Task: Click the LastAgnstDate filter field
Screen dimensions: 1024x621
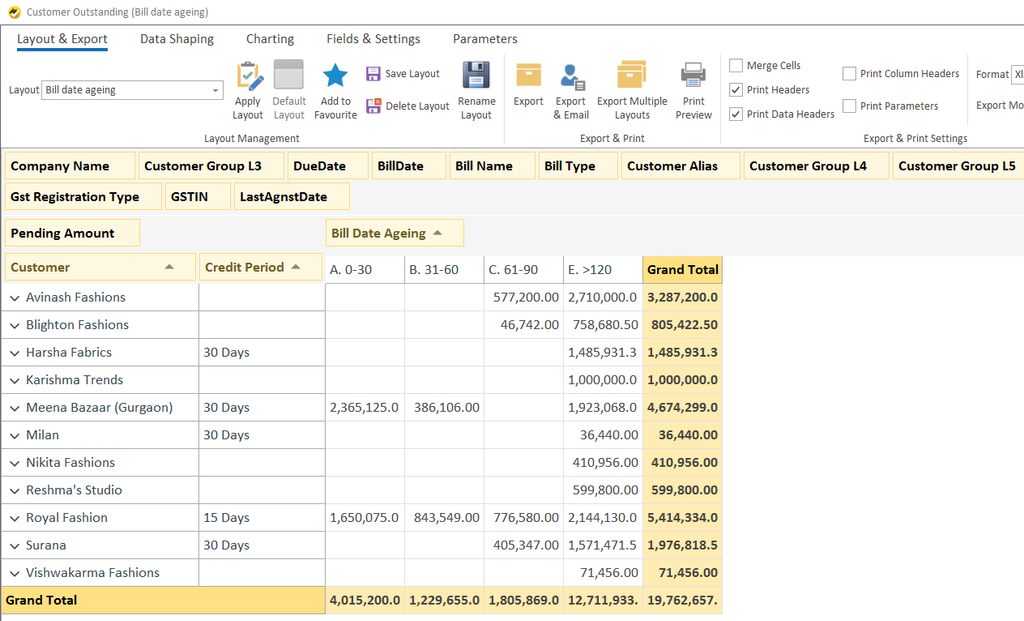Action: click(292, 197)
